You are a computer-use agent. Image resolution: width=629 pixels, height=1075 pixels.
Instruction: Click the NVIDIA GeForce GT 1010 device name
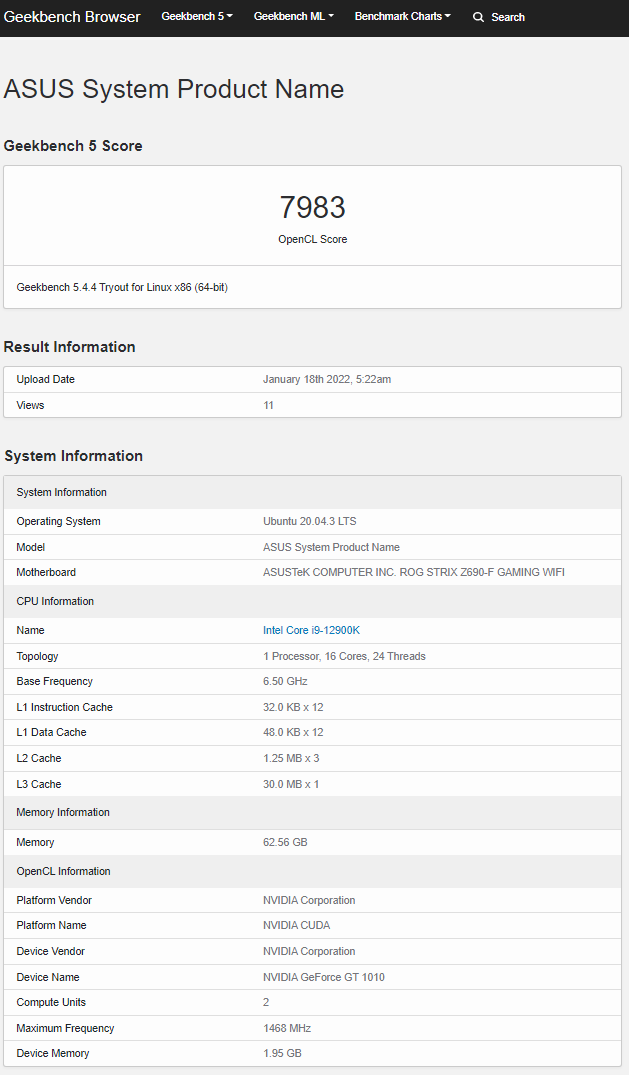pyautogui.click(x=324, y=977)
